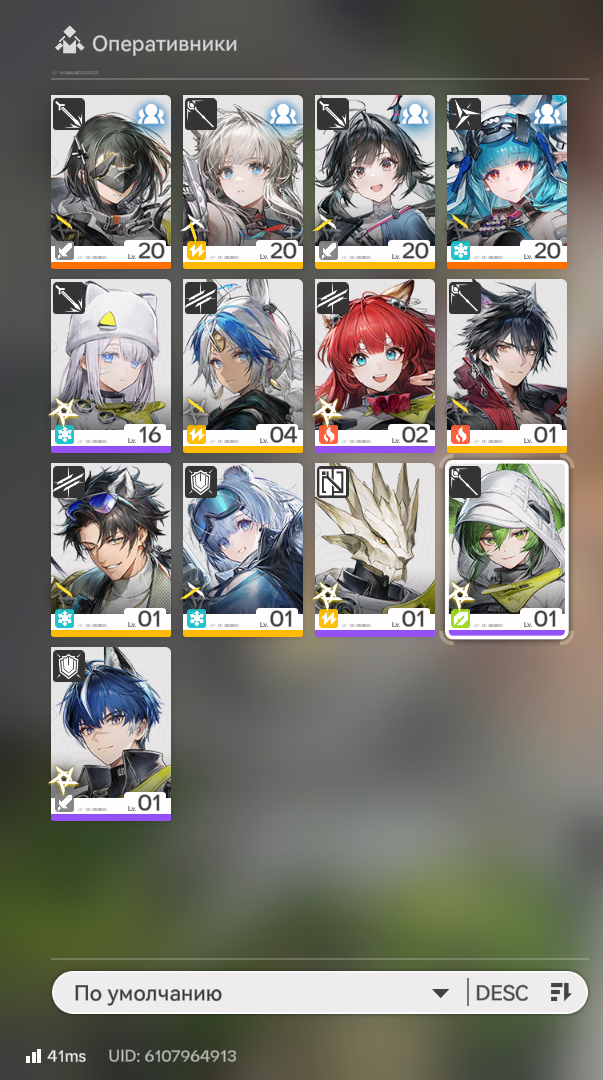Select the green-haired hooded operator card
This screenshot has height=1080, width=603.
[507, 550]
